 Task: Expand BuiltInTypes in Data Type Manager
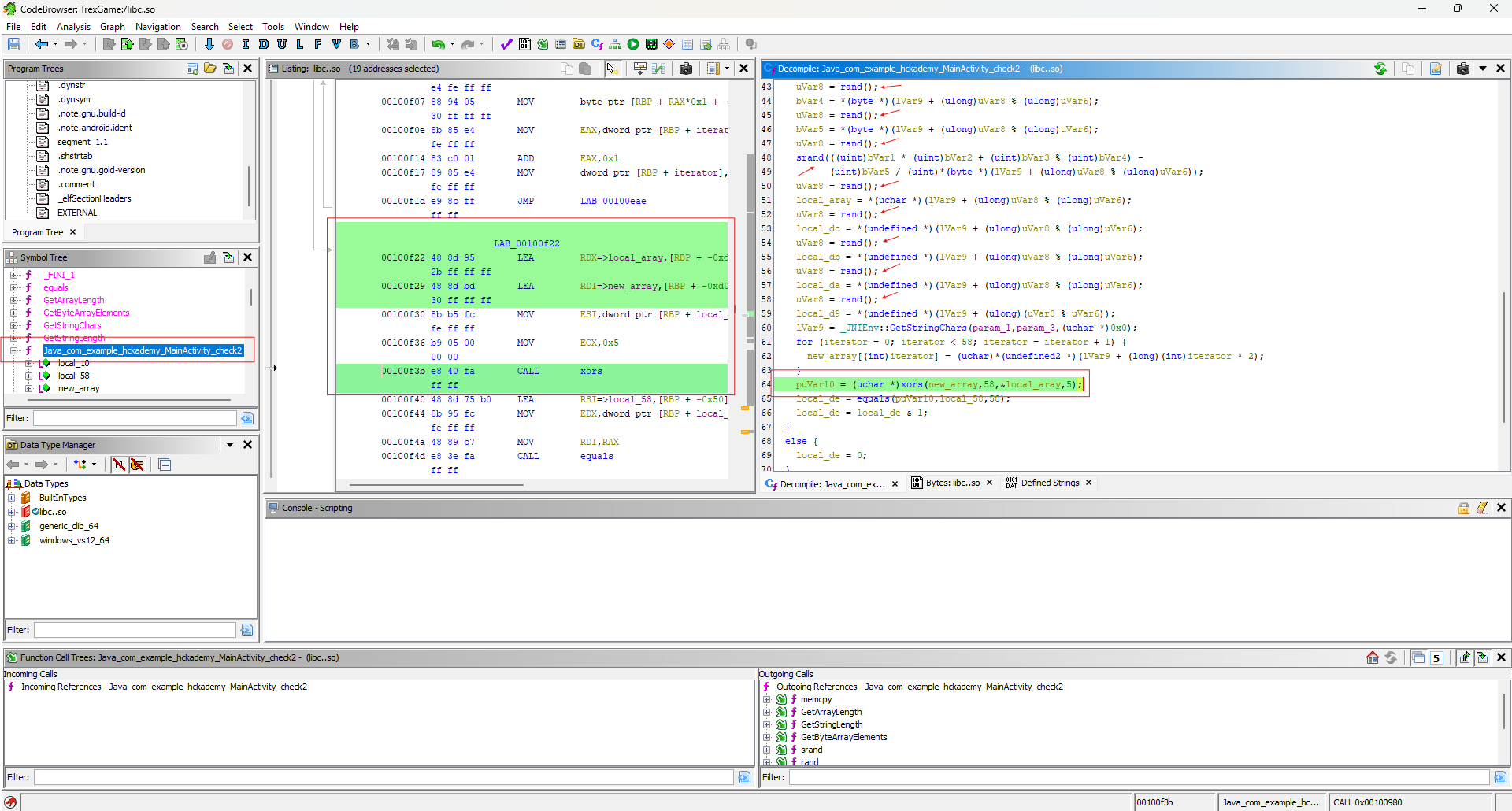pyautogui.click(x=12, y=498)
